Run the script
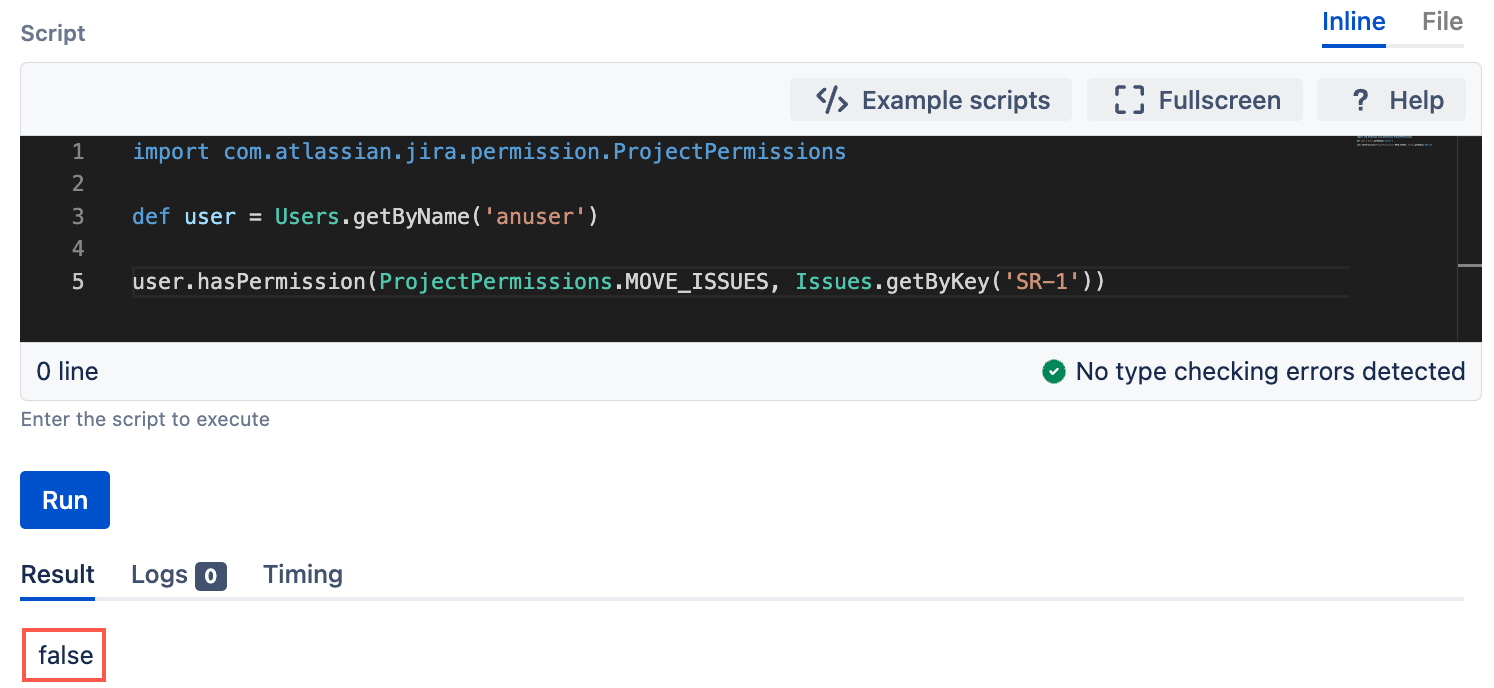The image size is (1494, 688). pyautogui.click(x=65, y=500)
